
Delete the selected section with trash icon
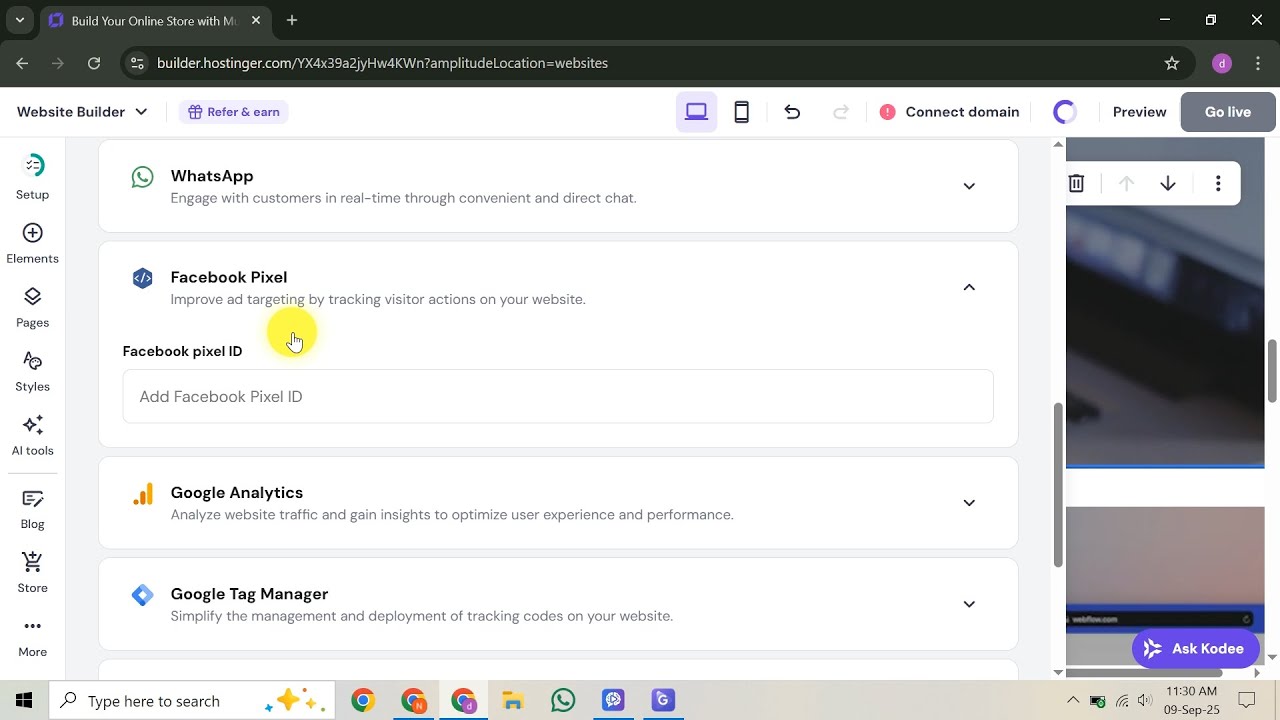click(1076, 183)
